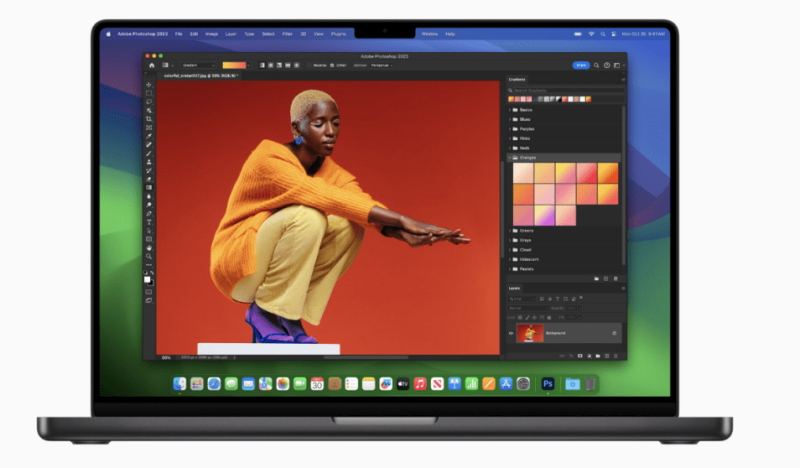Screen dimensions: 800x468
Task: Click the Home icon in options bar
Action: point(152,65)
